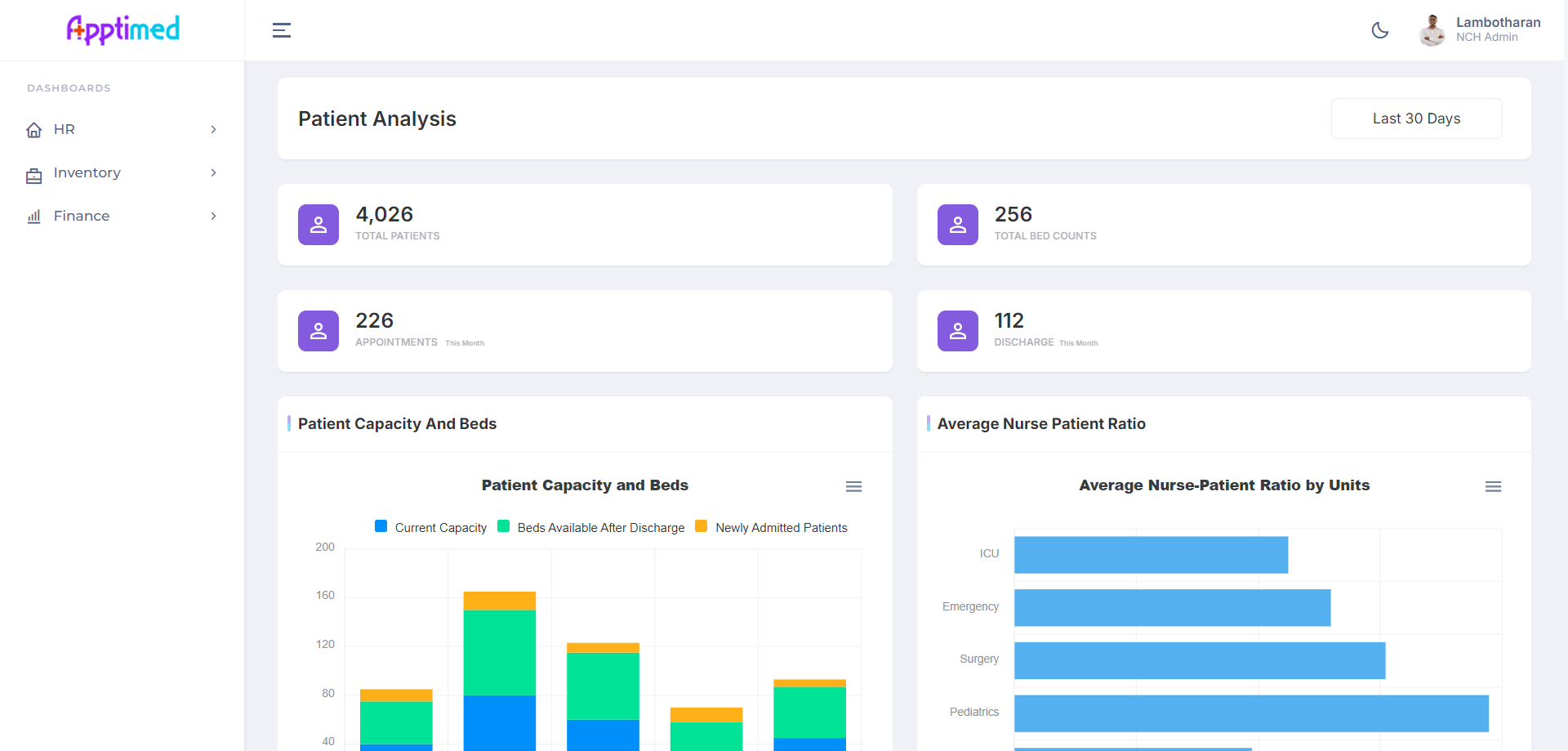The width and height of the screenshot is (1568, 751).
Task: Click the ICU ratio bar
Action: tap(1151, 555)
